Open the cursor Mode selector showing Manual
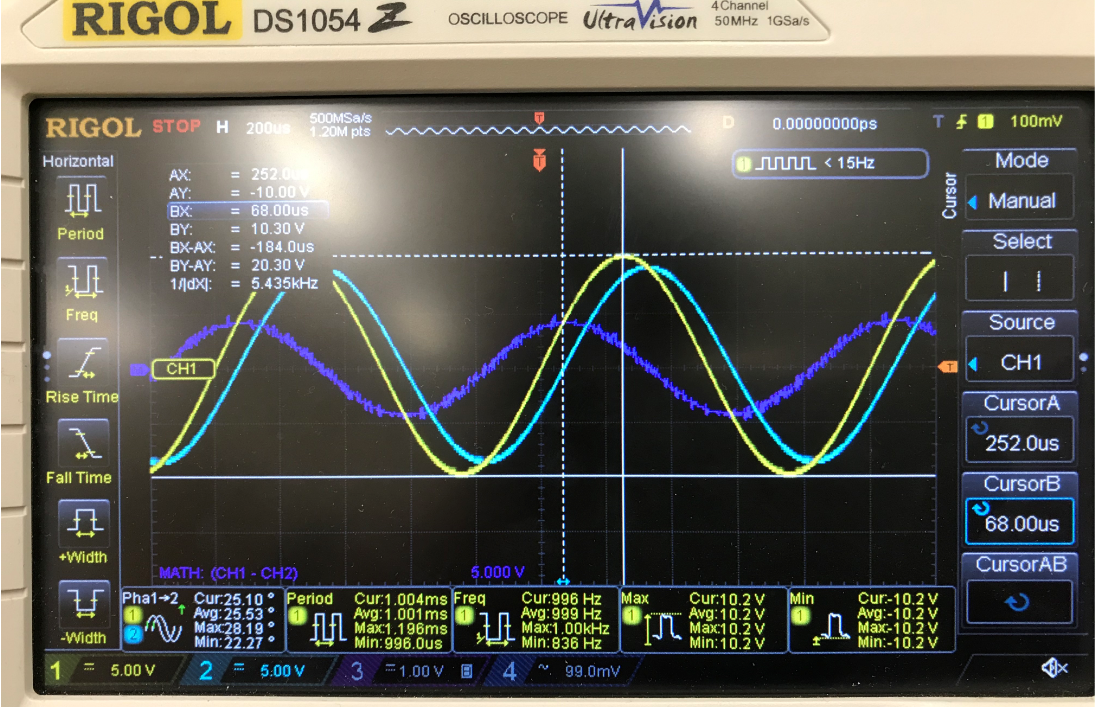The image size is (1097, 707). tap(1019, 199)
